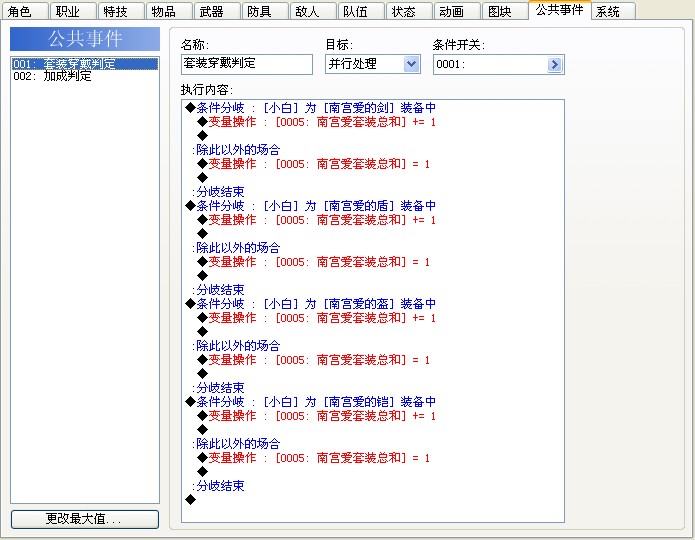695x540 pixels.
Task: Open the 武器 tab
Action: [217, 11]
